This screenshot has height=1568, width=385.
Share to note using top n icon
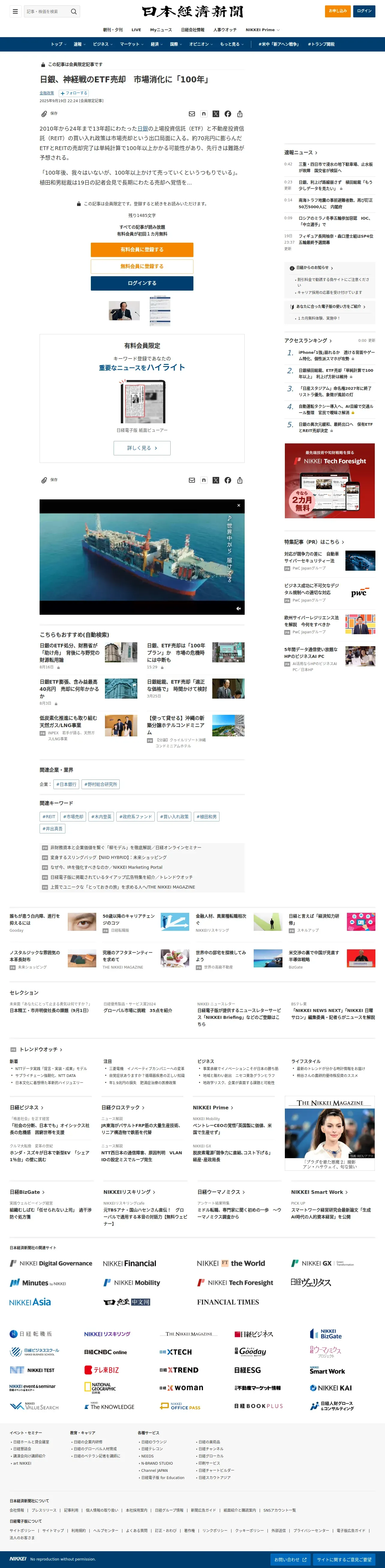204,114
